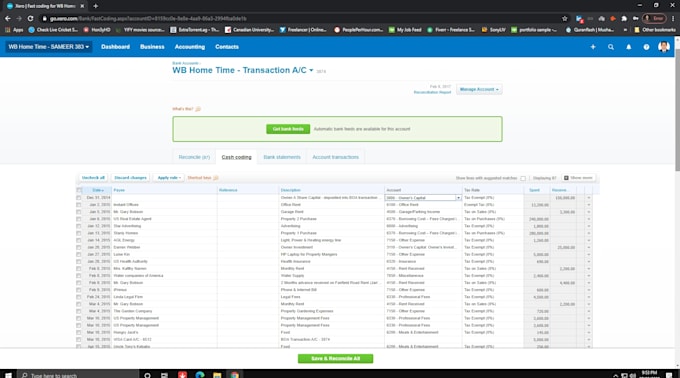Screen dimensions: 680x378
Task: Open the Contacts menu
Action: point(227,47)
